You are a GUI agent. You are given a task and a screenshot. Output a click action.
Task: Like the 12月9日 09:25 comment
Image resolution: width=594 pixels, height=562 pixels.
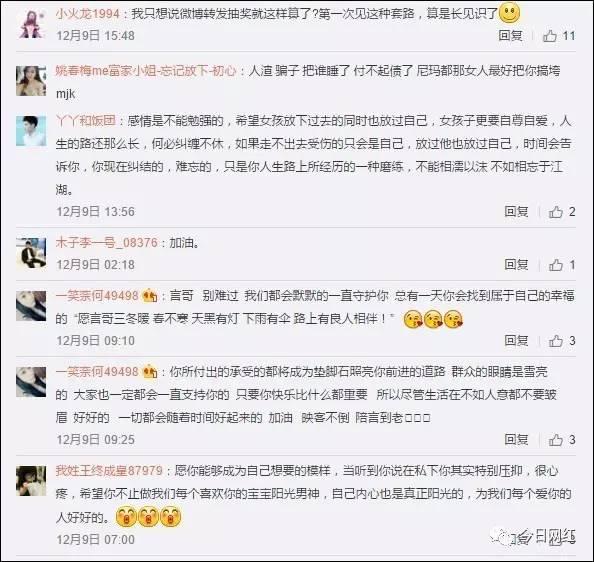click(x=556, y=440)
